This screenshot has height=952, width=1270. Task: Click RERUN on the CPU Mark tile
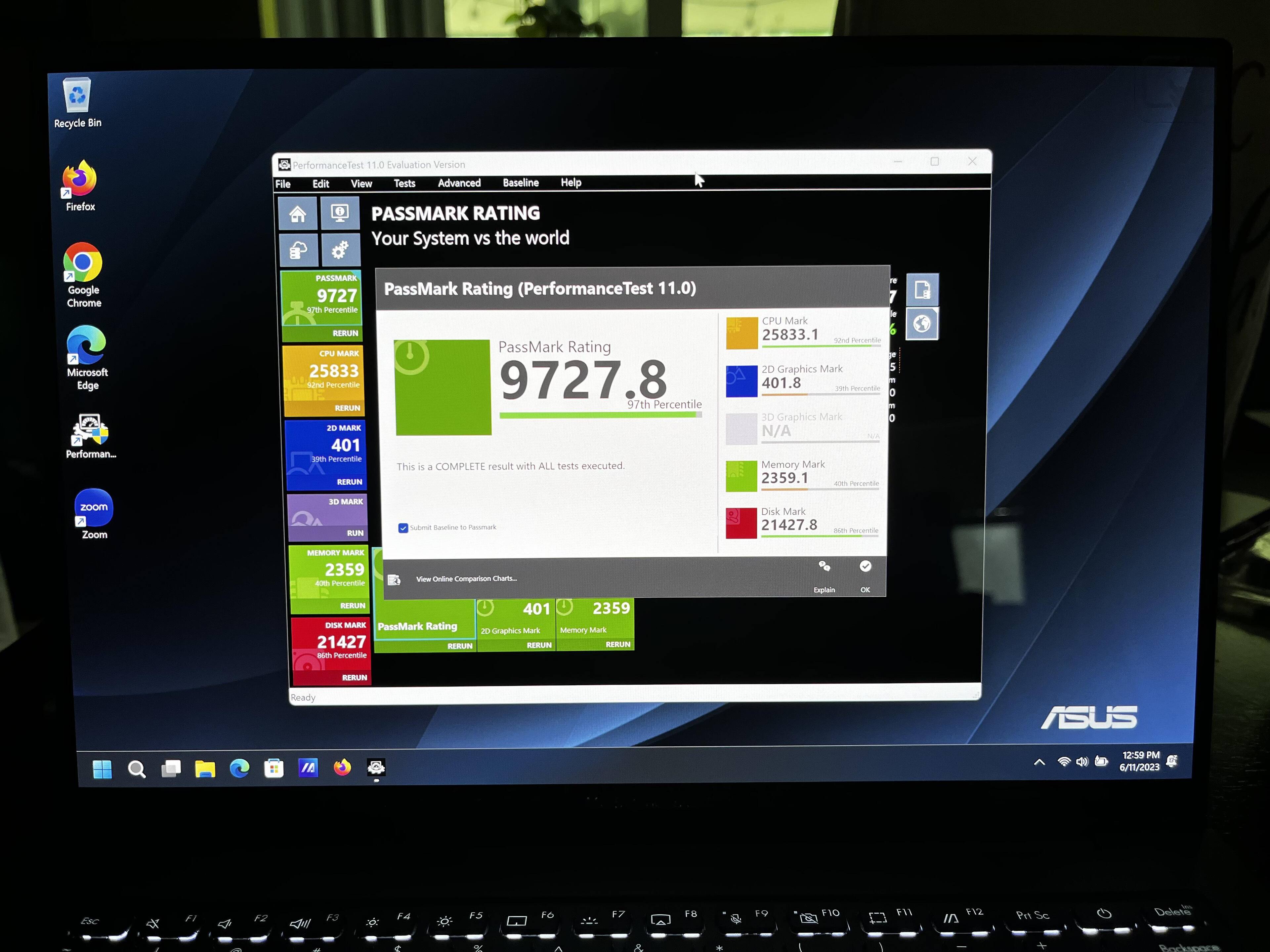pos(347,408)
